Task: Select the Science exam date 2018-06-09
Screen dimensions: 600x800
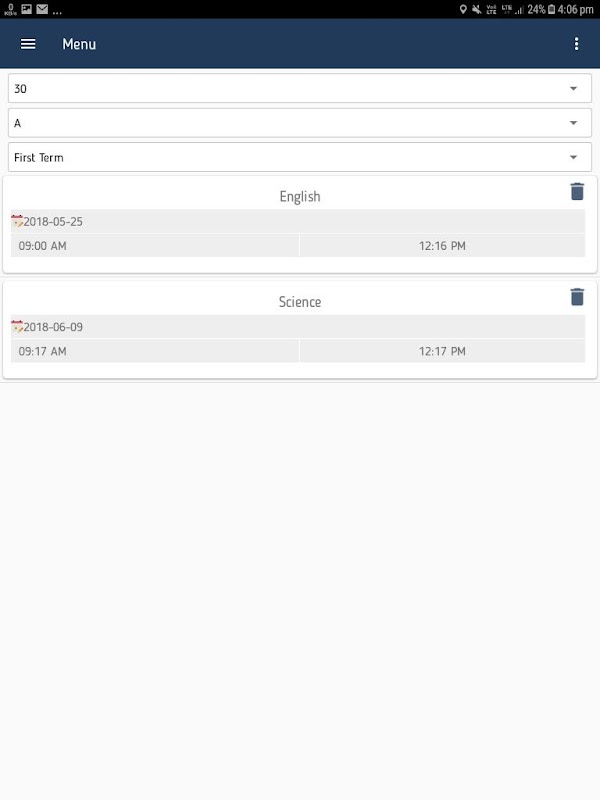Action: 54,327
